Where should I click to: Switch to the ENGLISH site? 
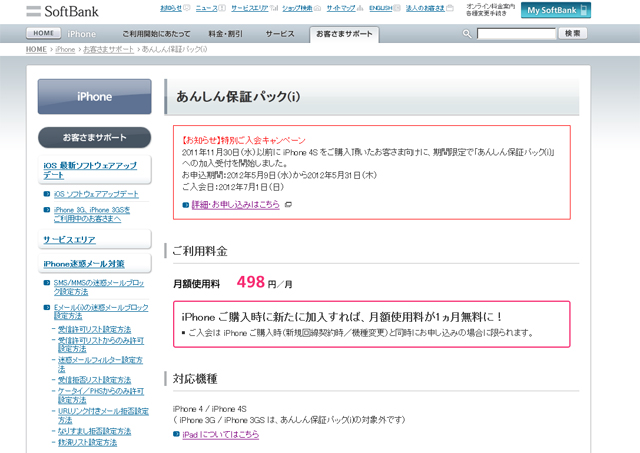pyautogui.click(x=380, y=8)
